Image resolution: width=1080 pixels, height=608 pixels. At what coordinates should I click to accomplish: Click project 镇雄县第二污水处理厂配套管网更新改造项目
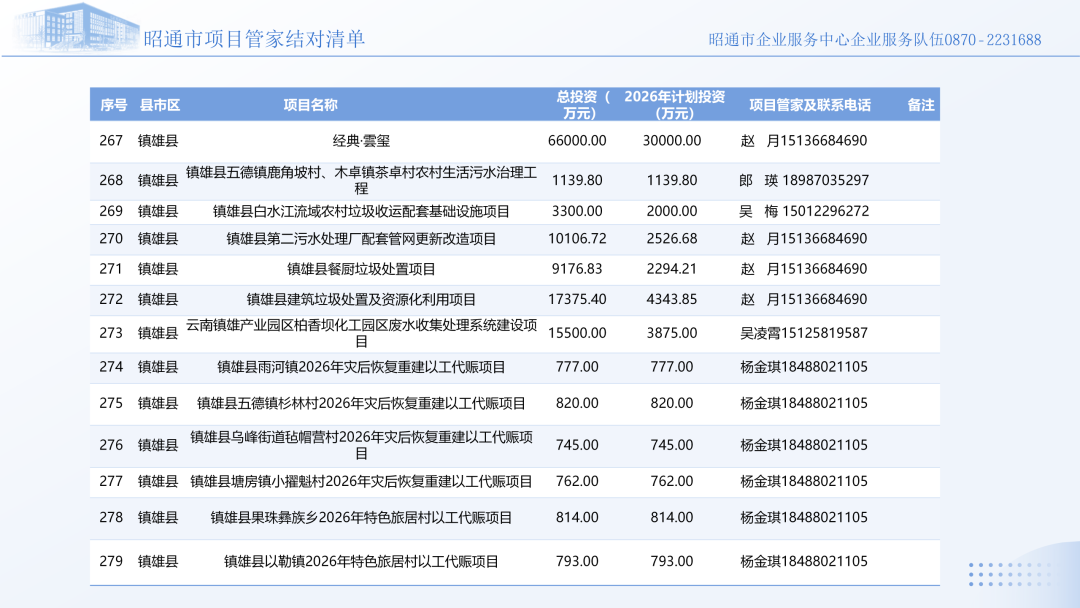[362, 239]
